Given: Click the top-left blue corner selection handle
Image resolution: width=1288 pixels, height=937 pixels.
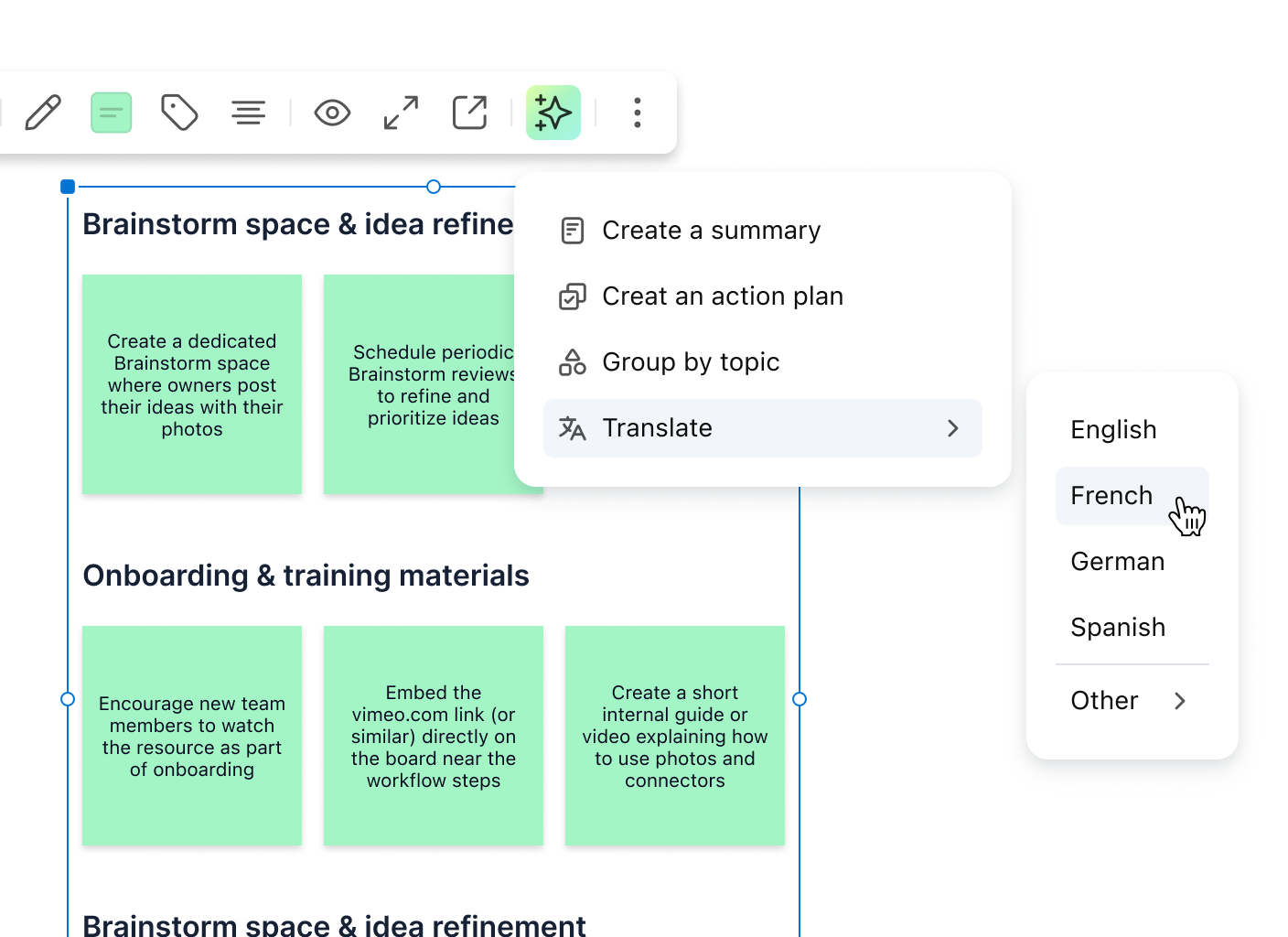Looking at the screenshot, I should pos(68,187).
